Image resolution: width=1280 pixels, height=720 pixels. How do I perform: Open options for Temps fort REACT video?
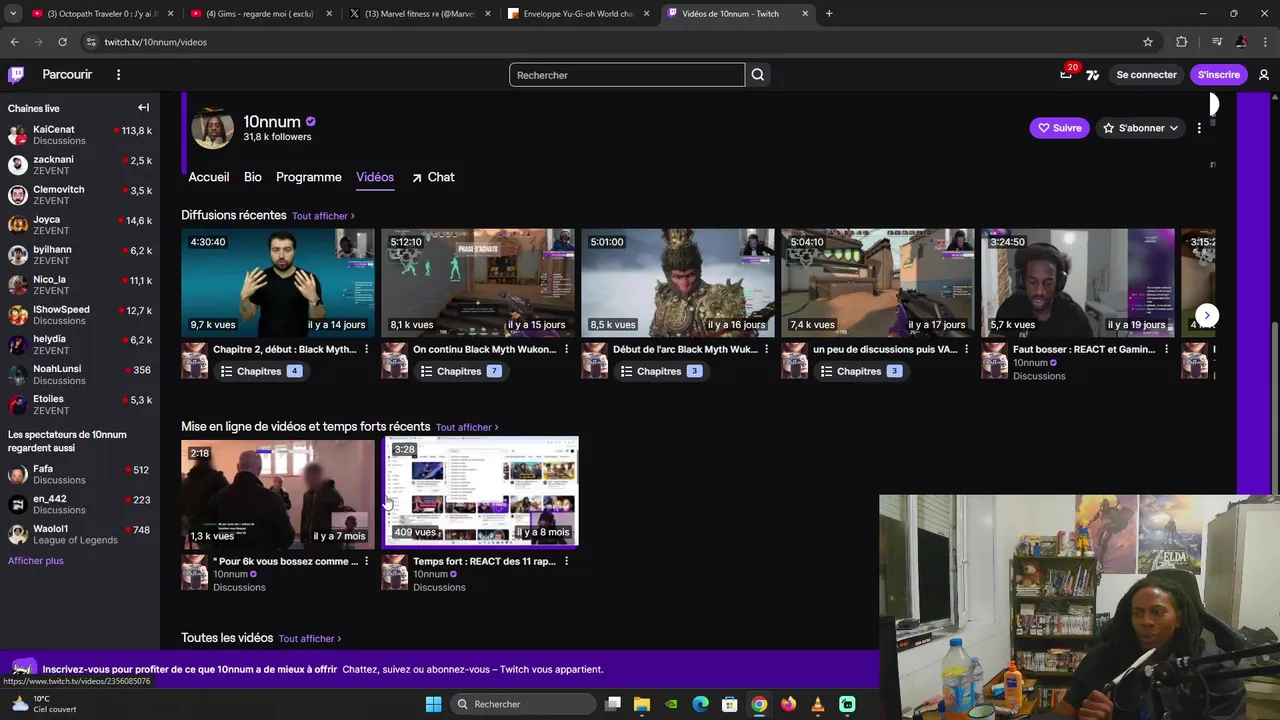click(x=567, y=561)
